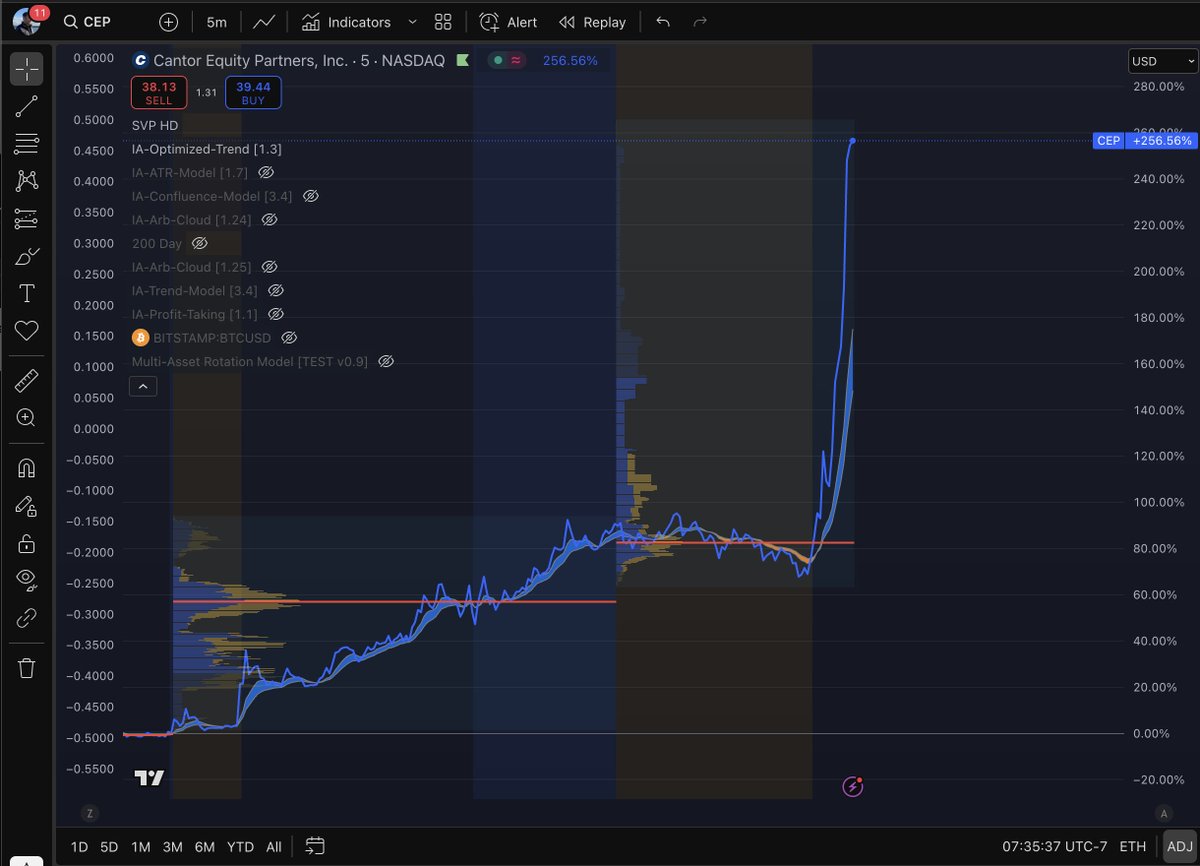1200x866 pixels.
Task: Click the TradingView logo on chart
Action: [x=149, y=778]
